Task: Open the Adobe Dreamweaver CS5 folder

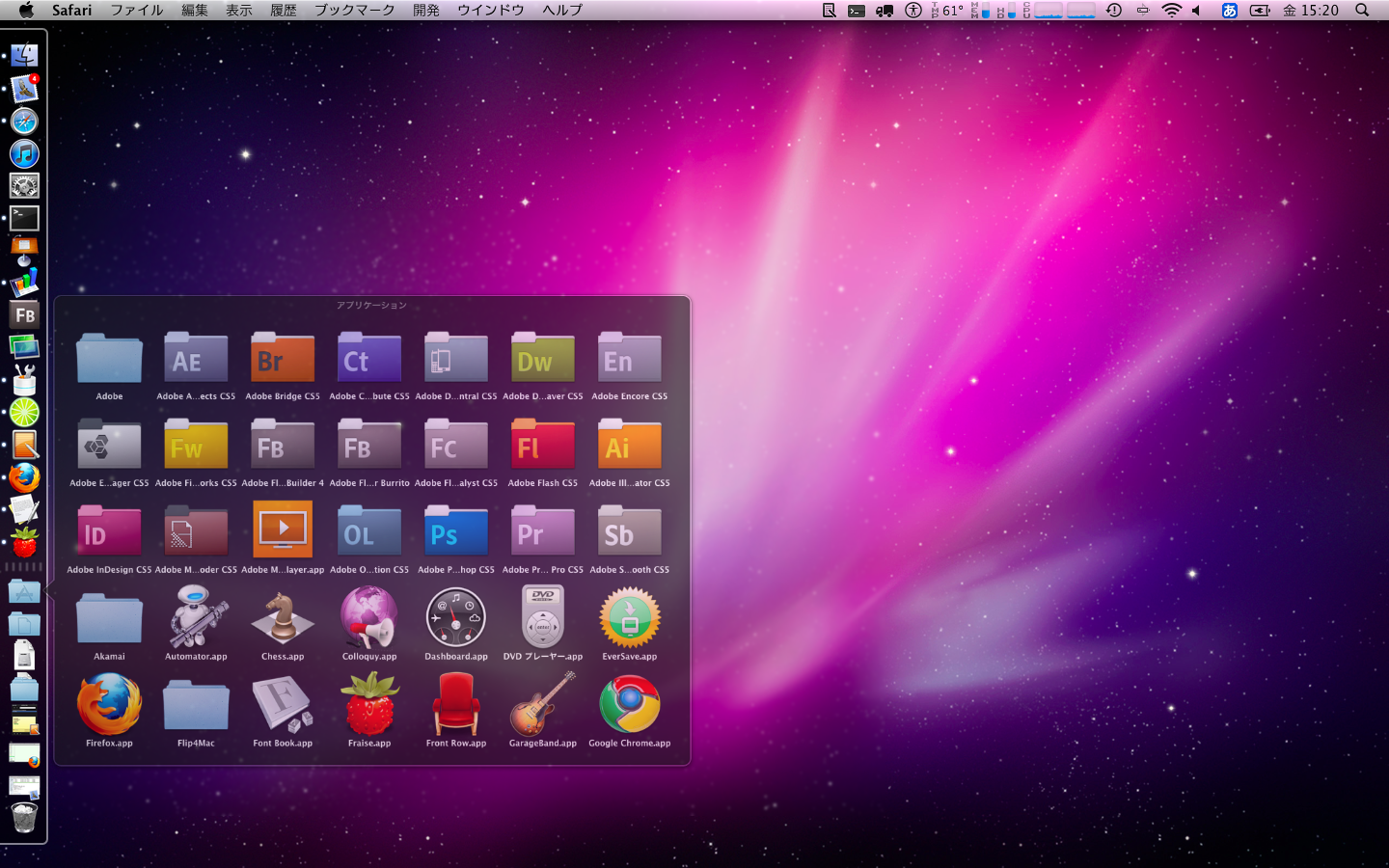Action: click(543, 360)
